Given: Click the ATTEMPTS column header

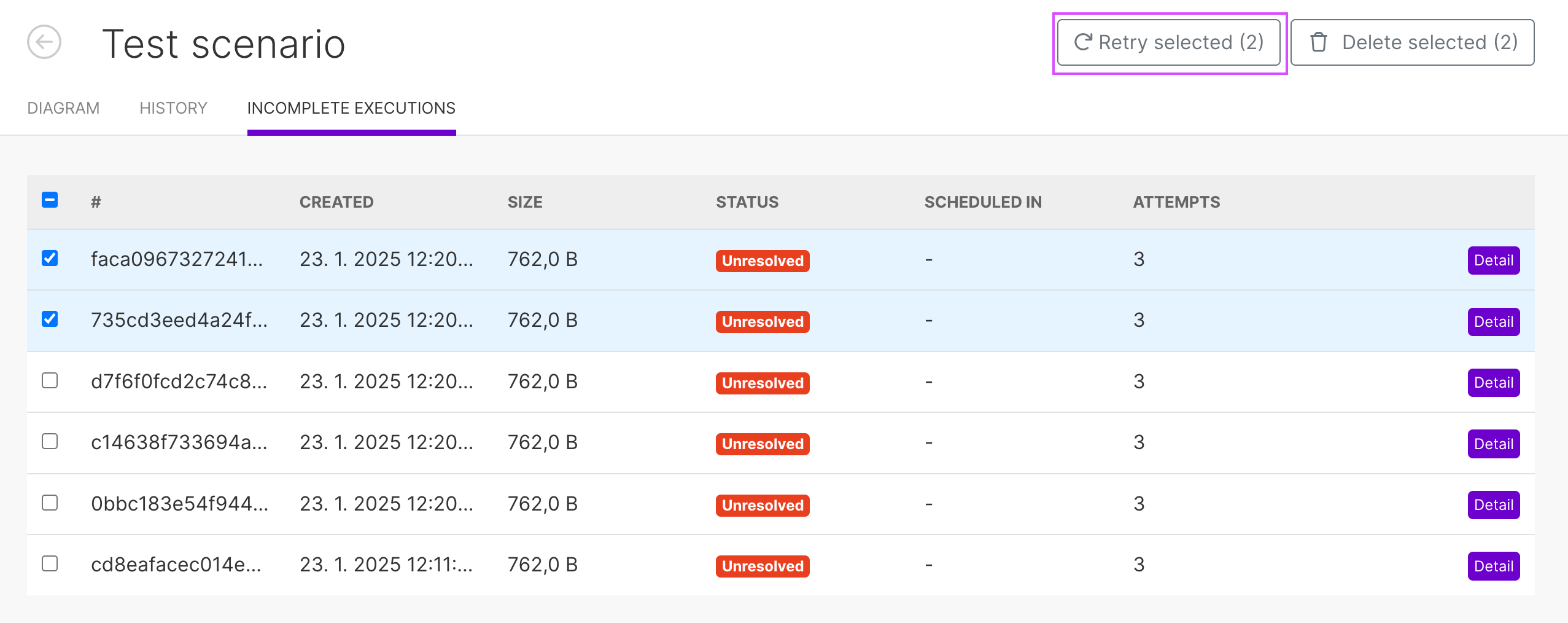Looking at the screenshot, I should click(1176, 202).
